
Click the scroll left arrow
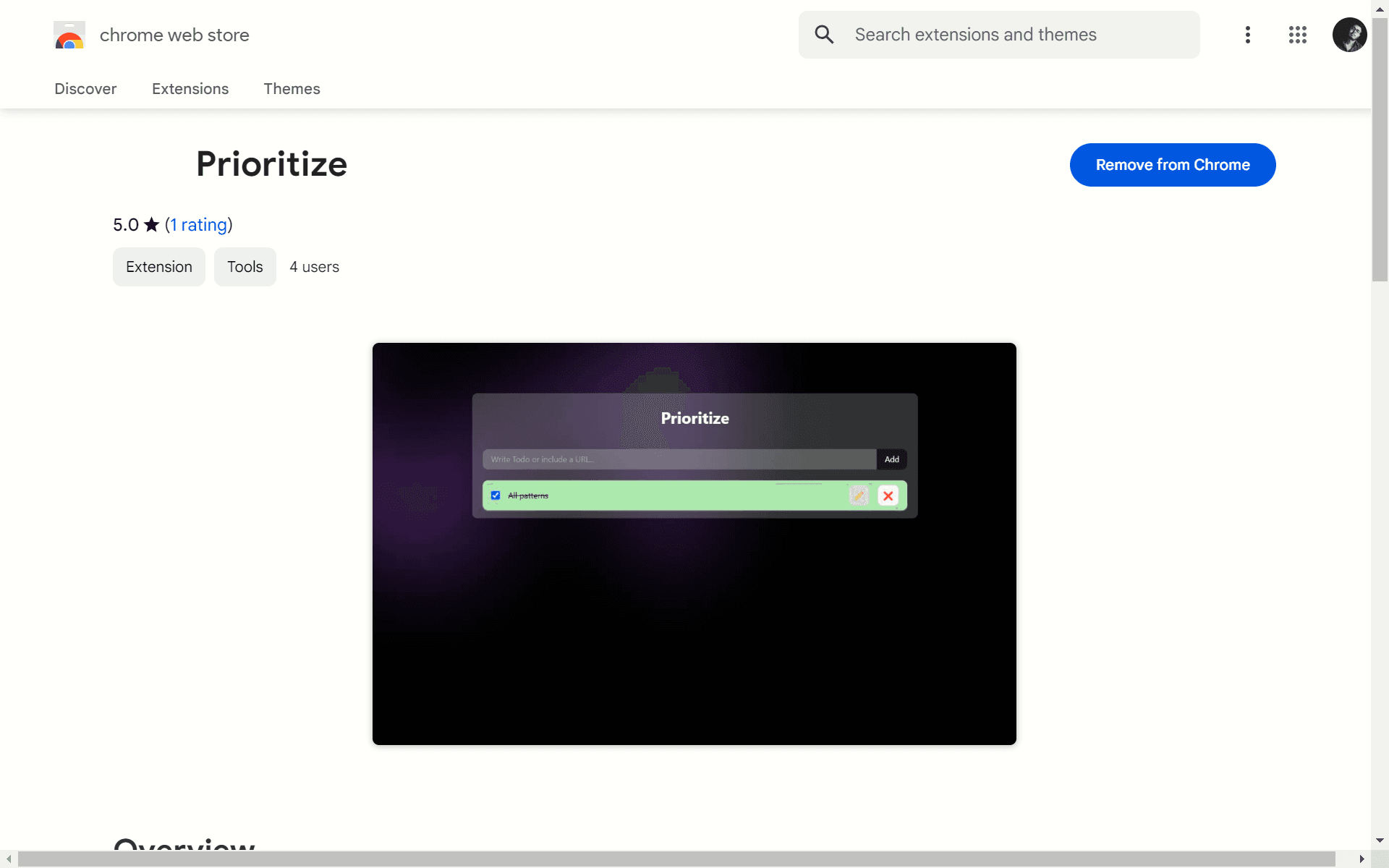click(8, 859)
